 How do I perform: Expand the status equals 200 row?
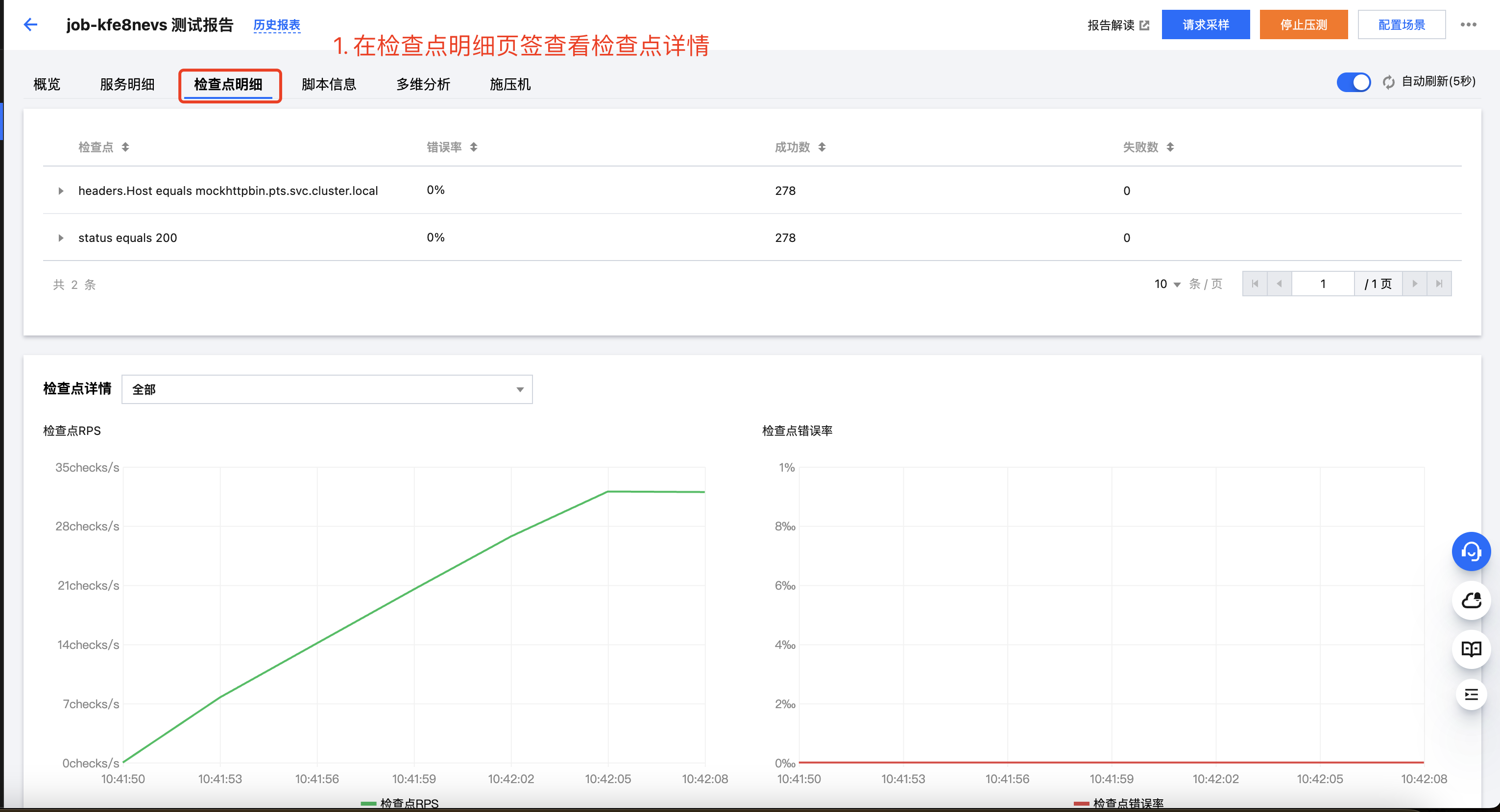(61, 238)
